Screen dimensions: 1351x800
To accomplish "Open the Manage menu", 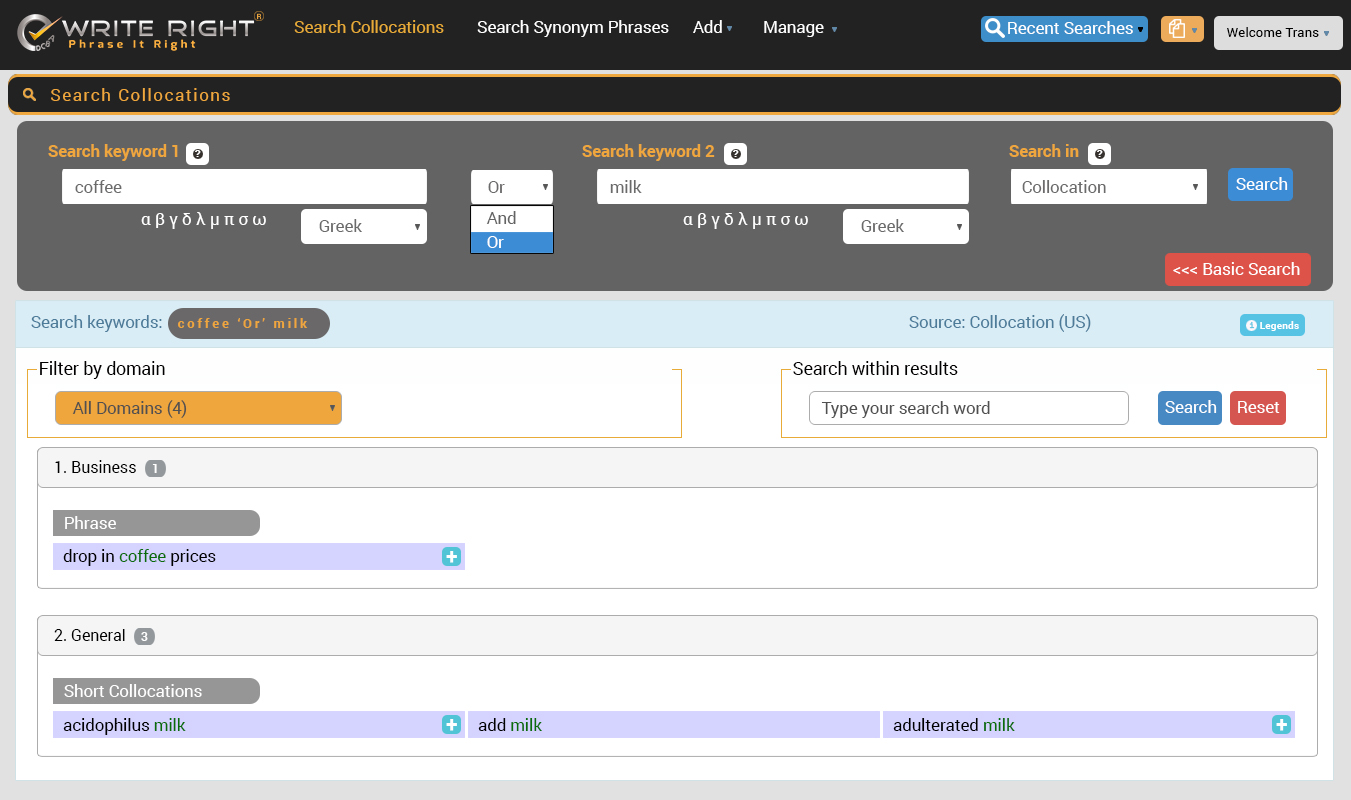I will pyautogui.click(x=799, y=28).
